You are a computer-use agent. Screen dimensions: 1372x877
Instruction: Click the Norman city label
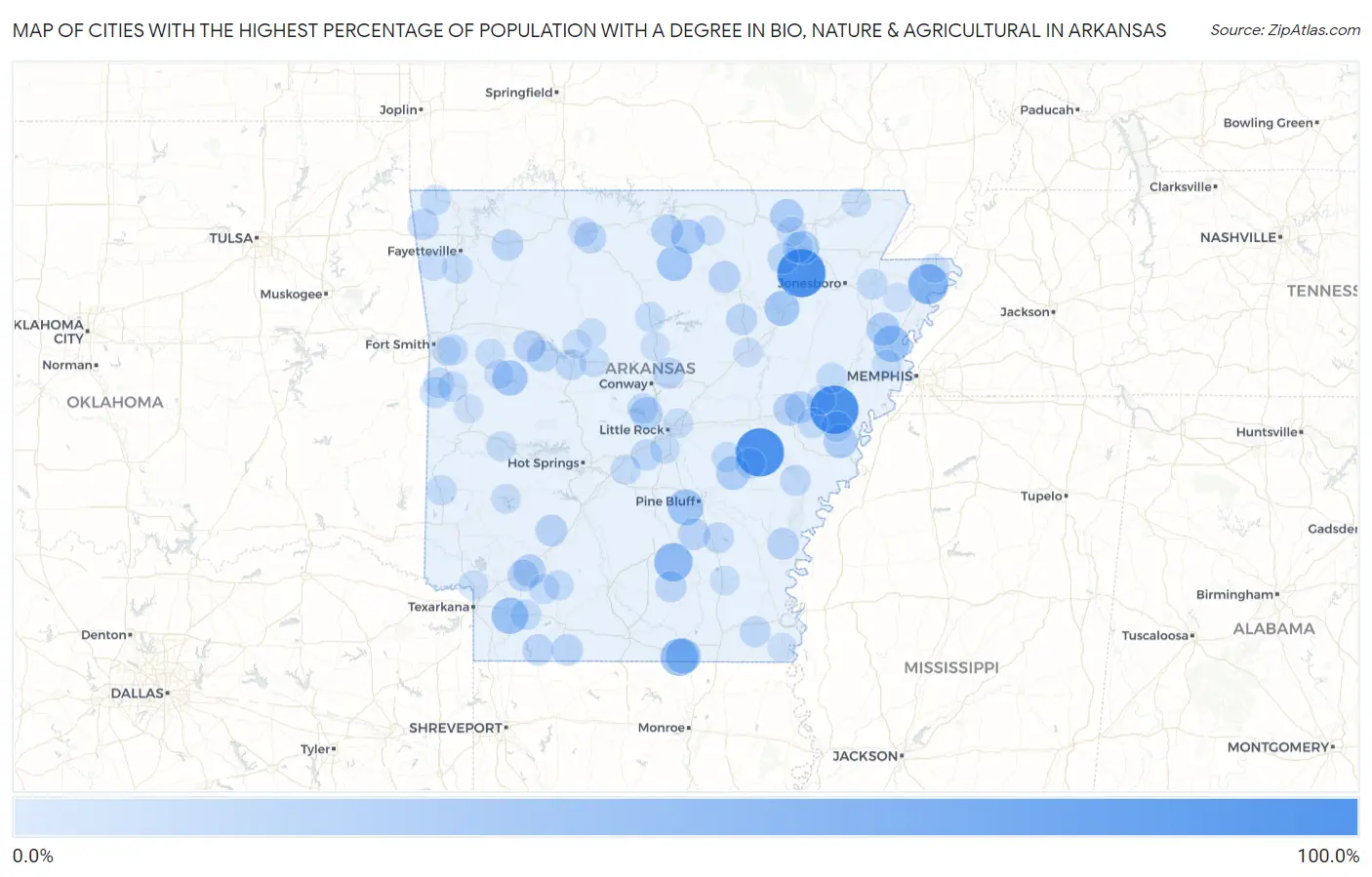[67, 365]
